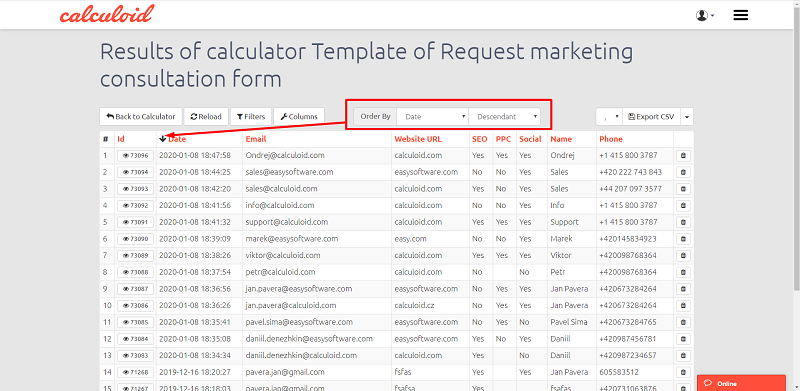Open the CSV delimiter dropdown
Screen dimensions: 800x391
[609, 116]
